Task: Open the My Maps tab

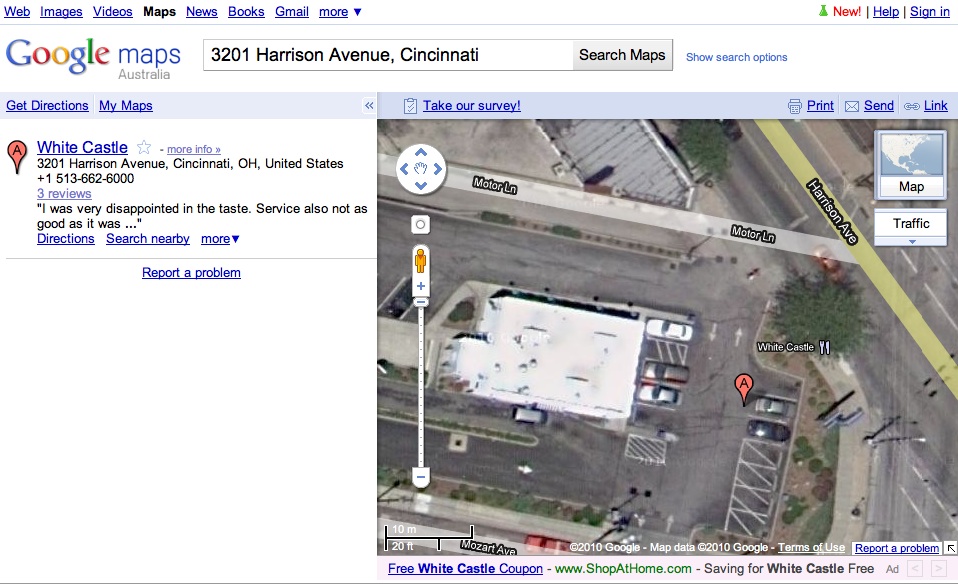Action: click(x=126, y=106)
